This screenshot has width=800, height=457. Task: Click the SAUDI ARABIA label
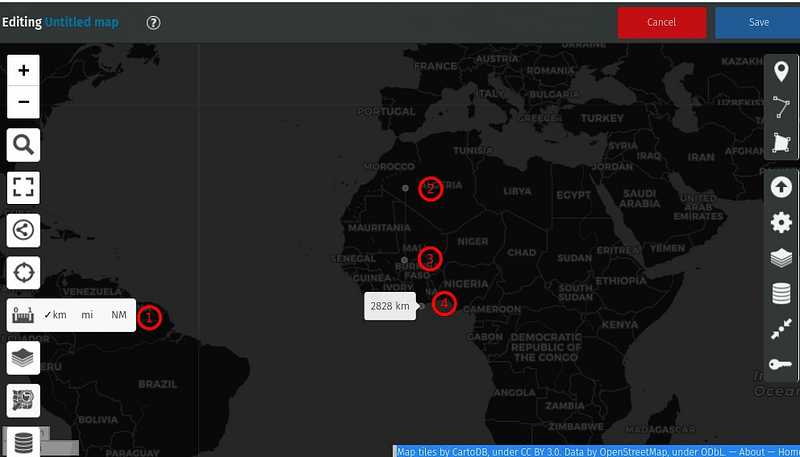pyautogui.click(x=639, y=198)
